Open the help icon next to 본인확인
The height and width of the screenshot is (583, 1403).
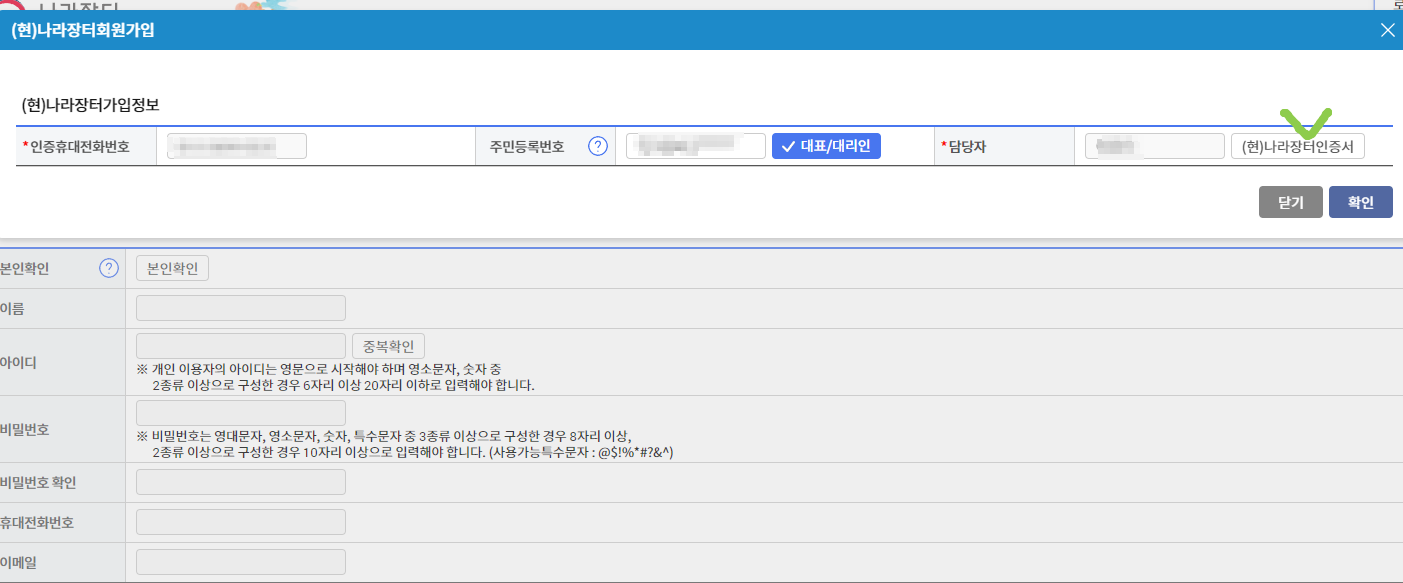point(109,268)
